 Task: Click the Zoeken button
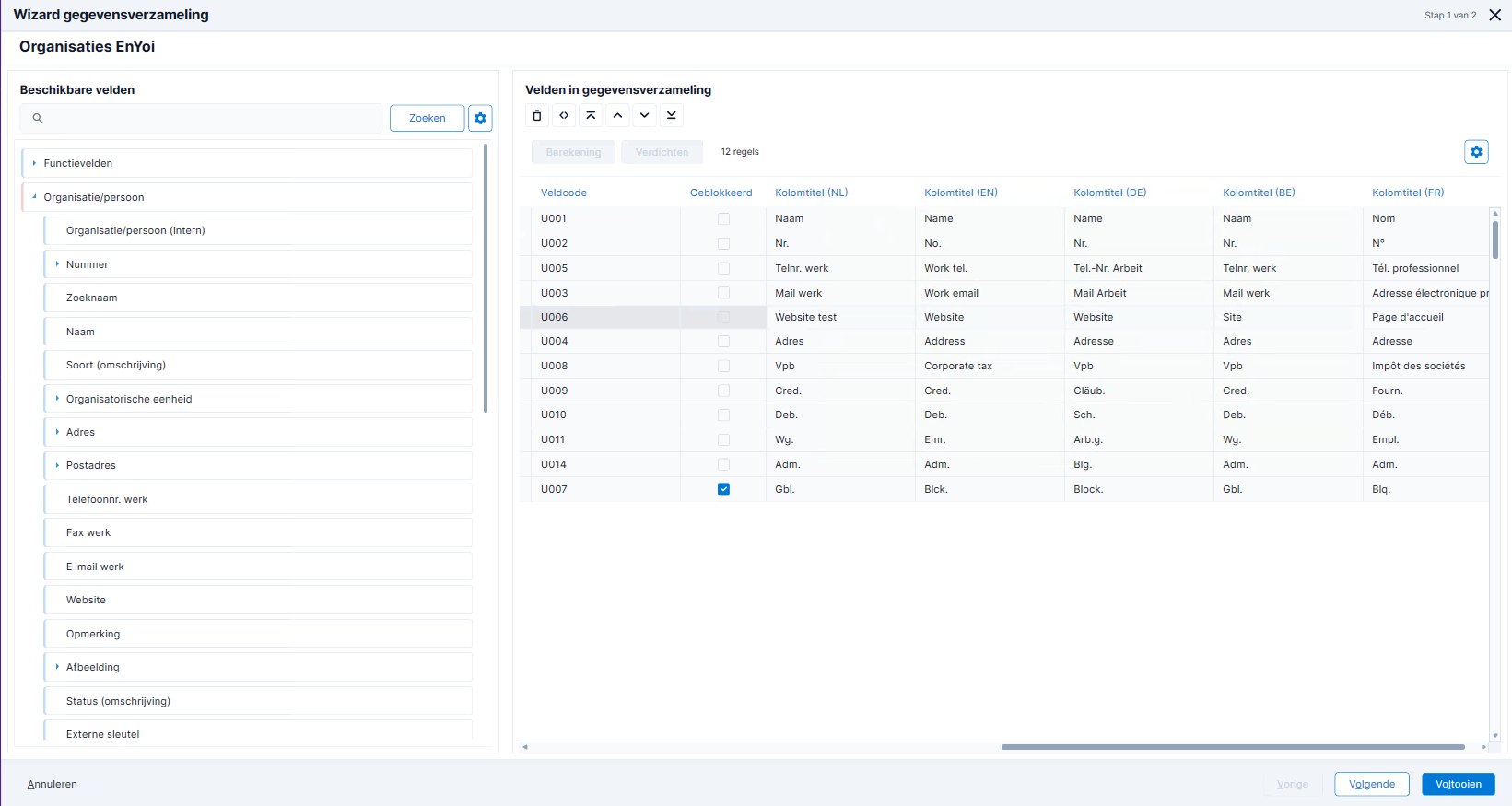[x=427, y=118]
